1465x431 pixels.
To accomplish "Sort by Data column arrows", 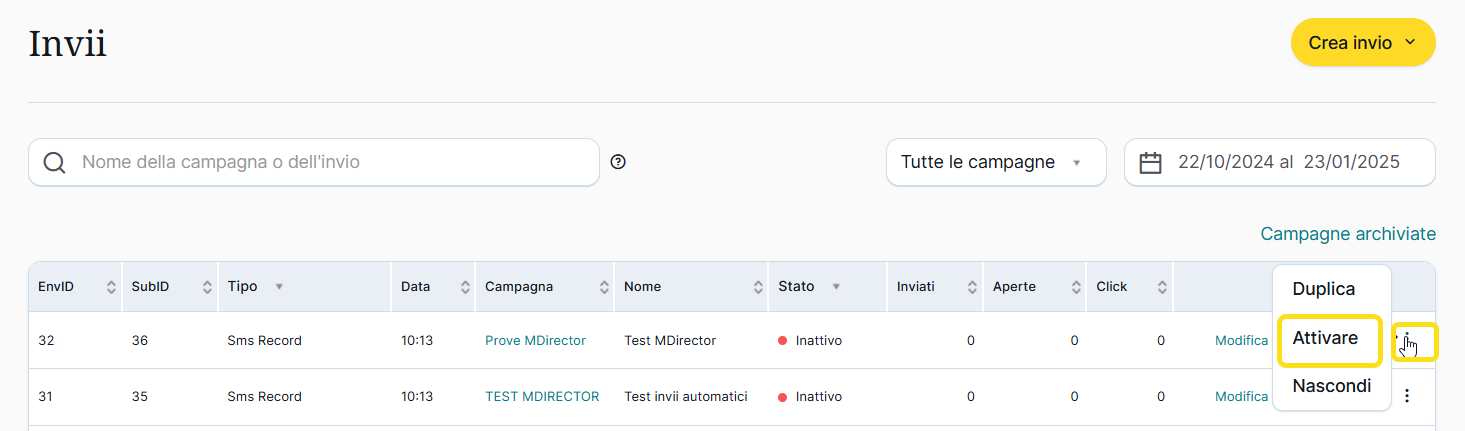I will point(465,287).
